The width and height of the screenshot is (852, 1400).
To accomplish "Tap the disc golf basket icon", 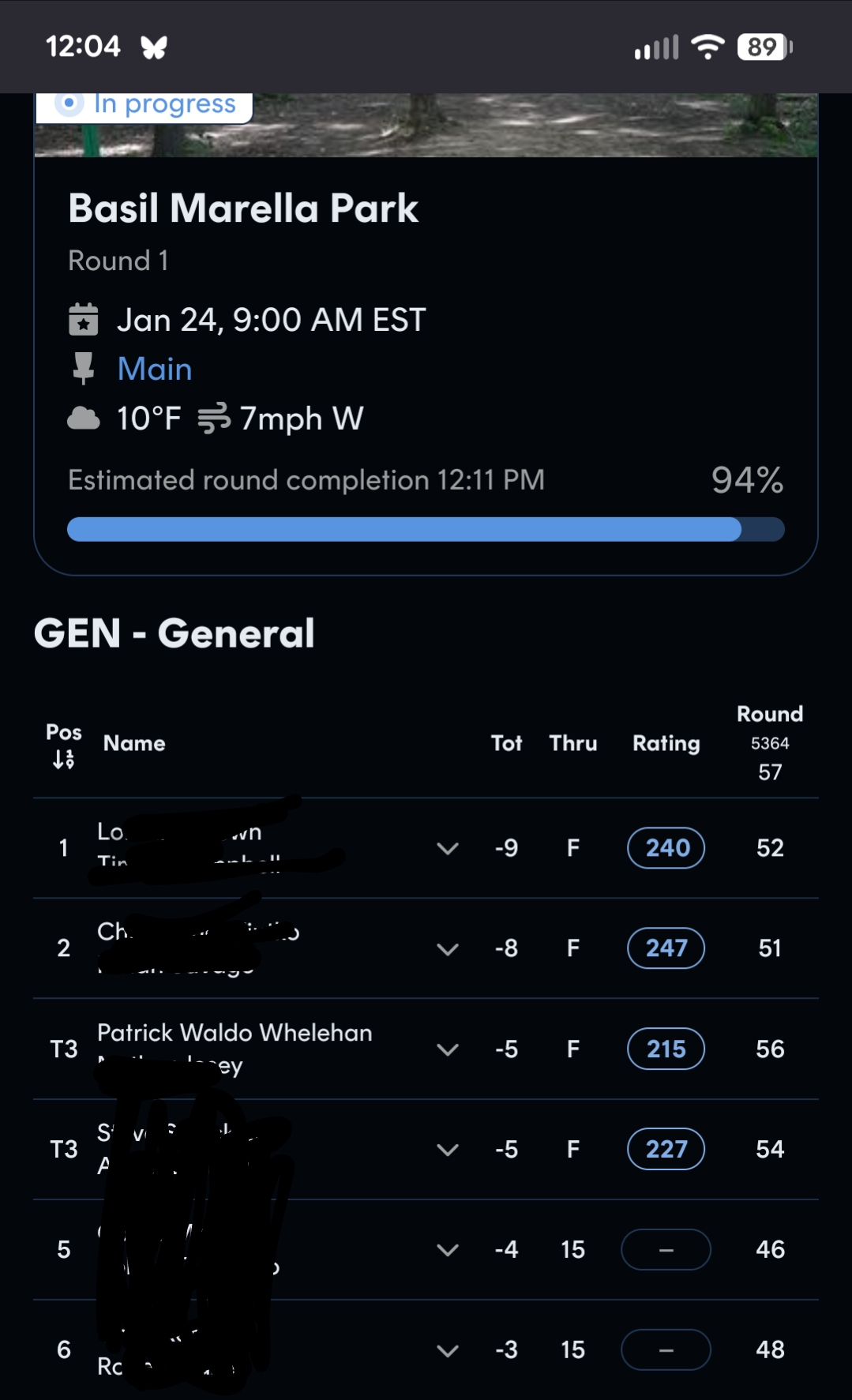I will point(83,369).
